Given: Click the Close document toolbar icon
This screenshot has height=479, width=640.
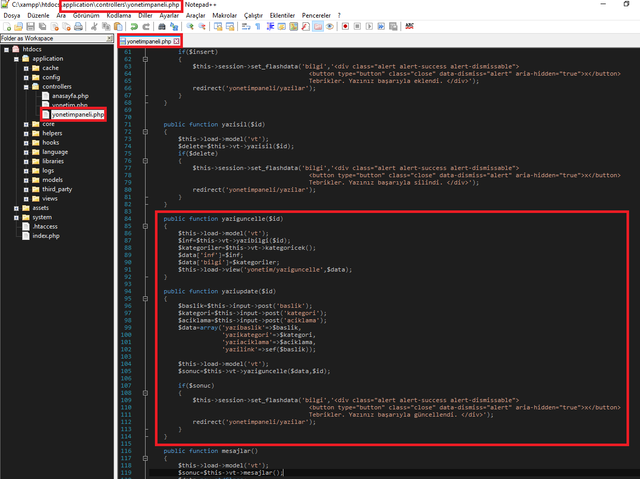Looking at the screenshot, I should pyautogui.click(x=54, y=27).
